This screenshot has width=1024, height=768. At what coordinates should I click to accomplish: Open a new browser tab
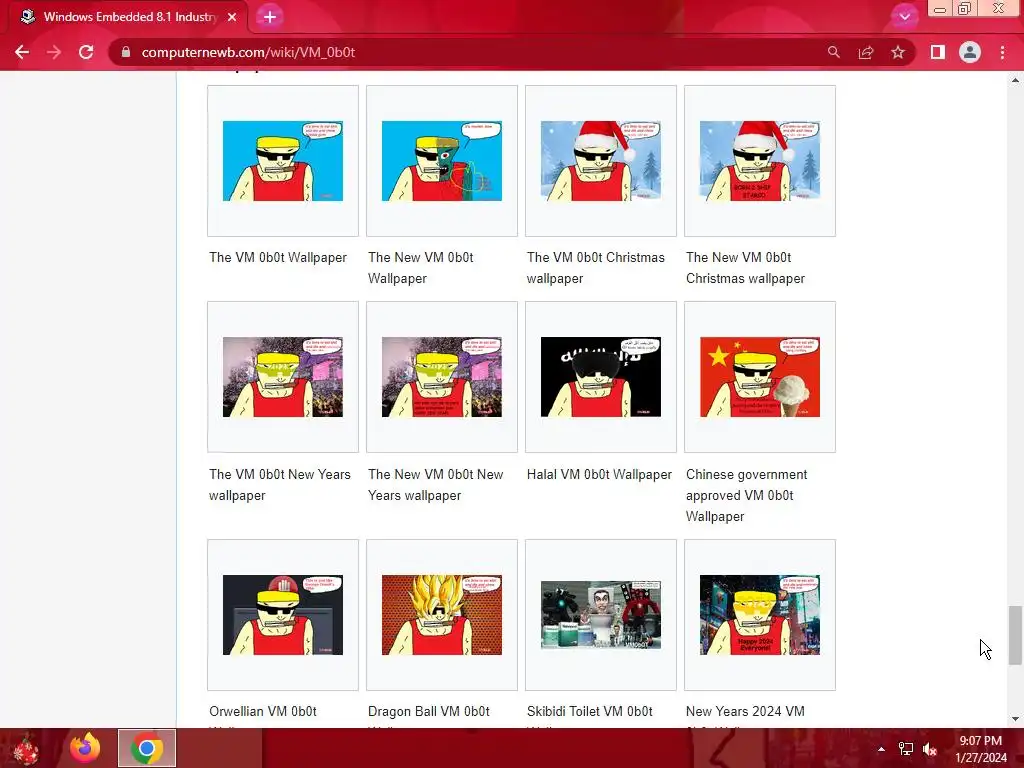270,17
